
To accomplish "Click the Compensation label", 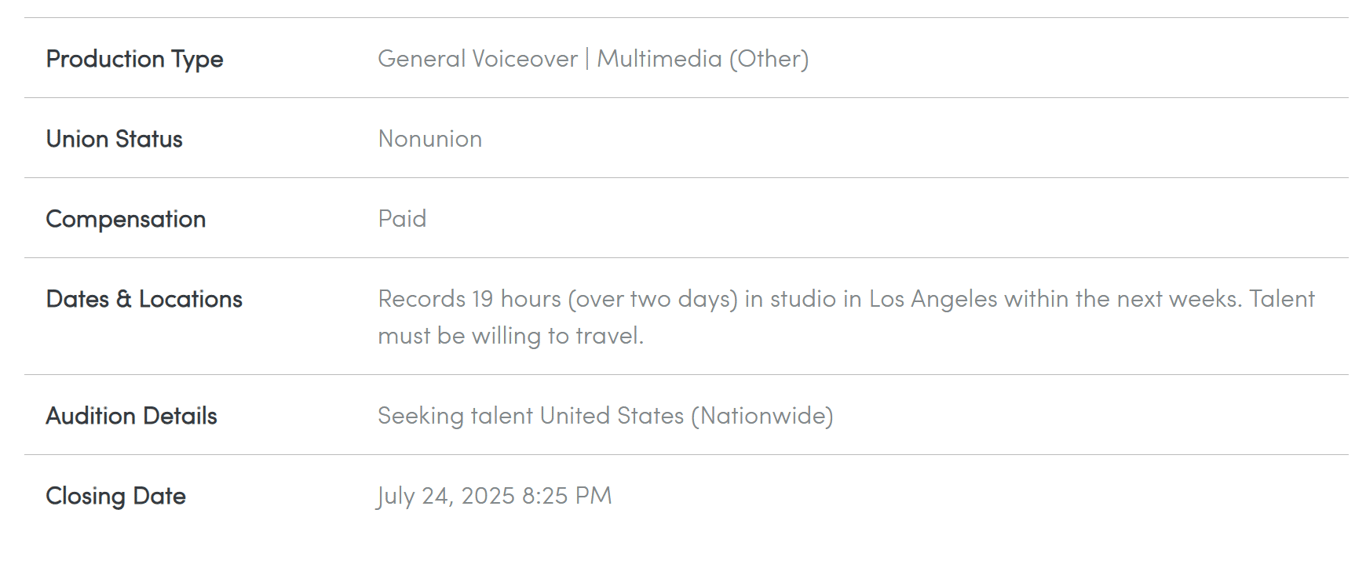I will click(x=126, y=219).
